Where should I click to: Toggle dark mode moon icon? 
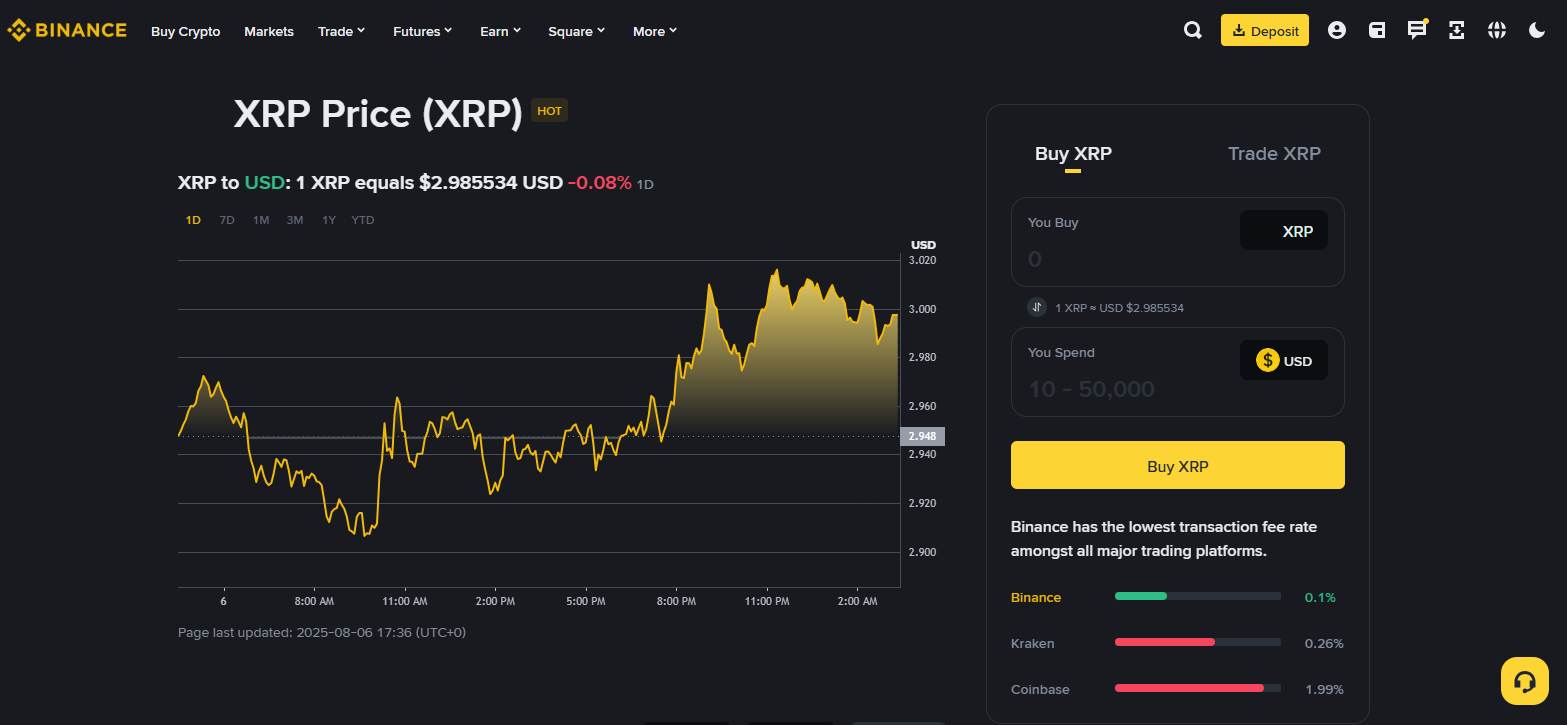tap(1537, 30)
